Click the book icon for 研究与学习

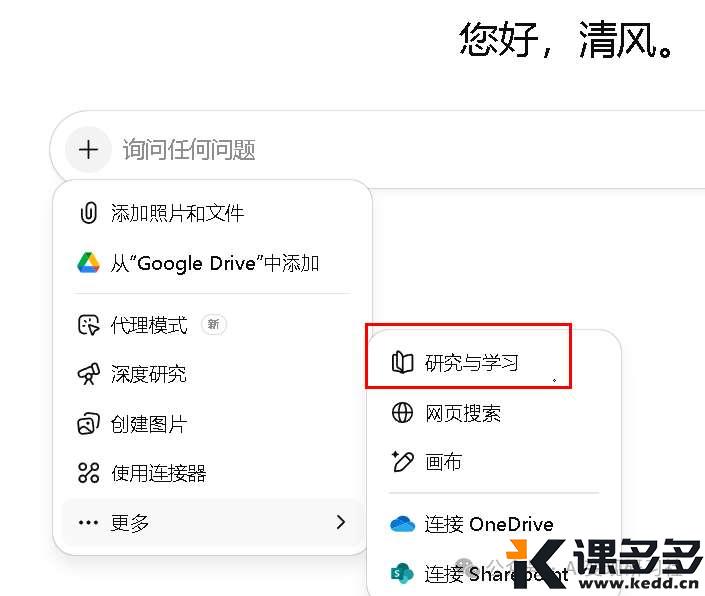click(403, 362)
